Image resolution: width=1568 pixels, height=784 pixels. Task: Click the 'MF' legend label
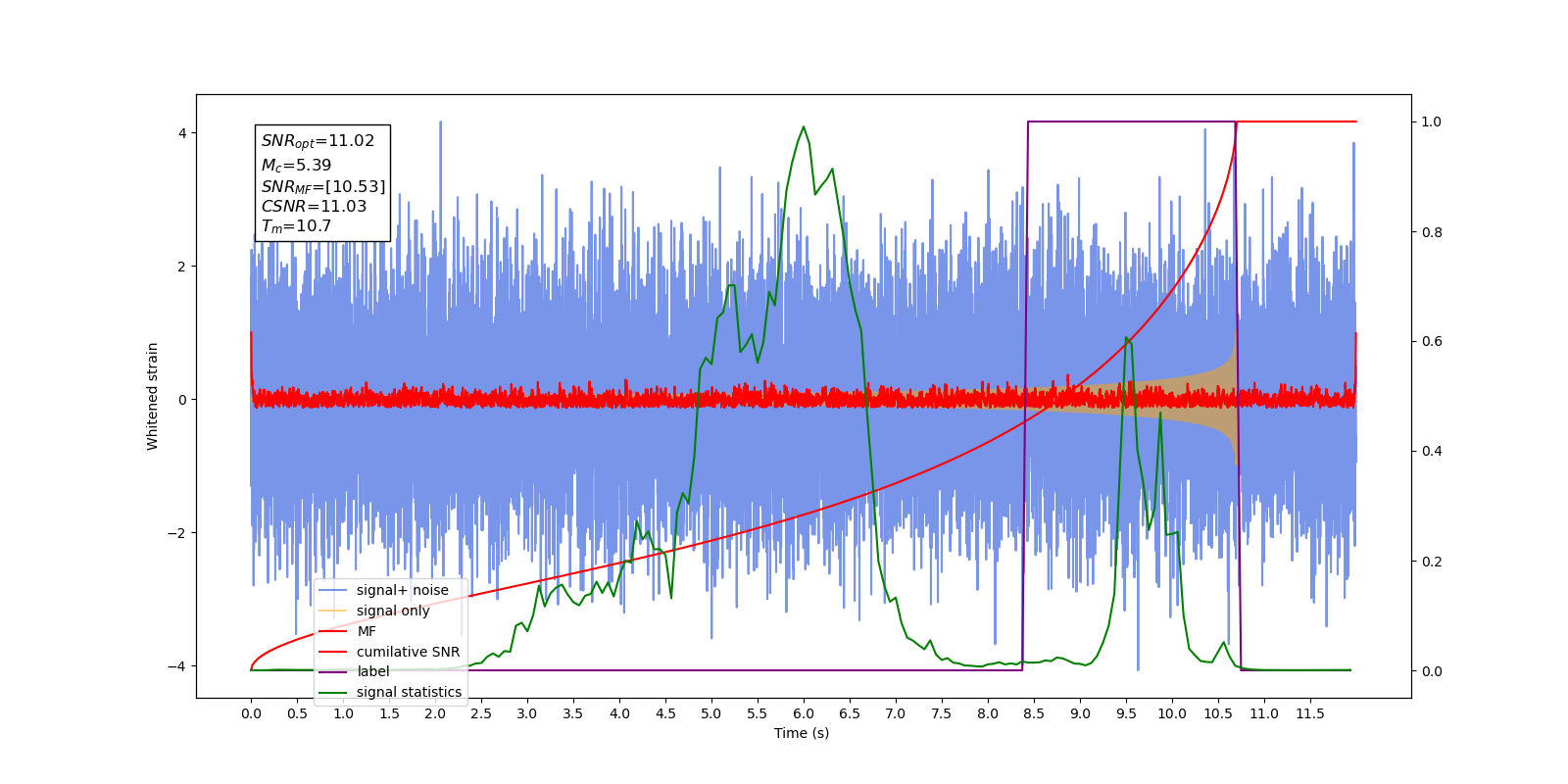tap(367, 631)
